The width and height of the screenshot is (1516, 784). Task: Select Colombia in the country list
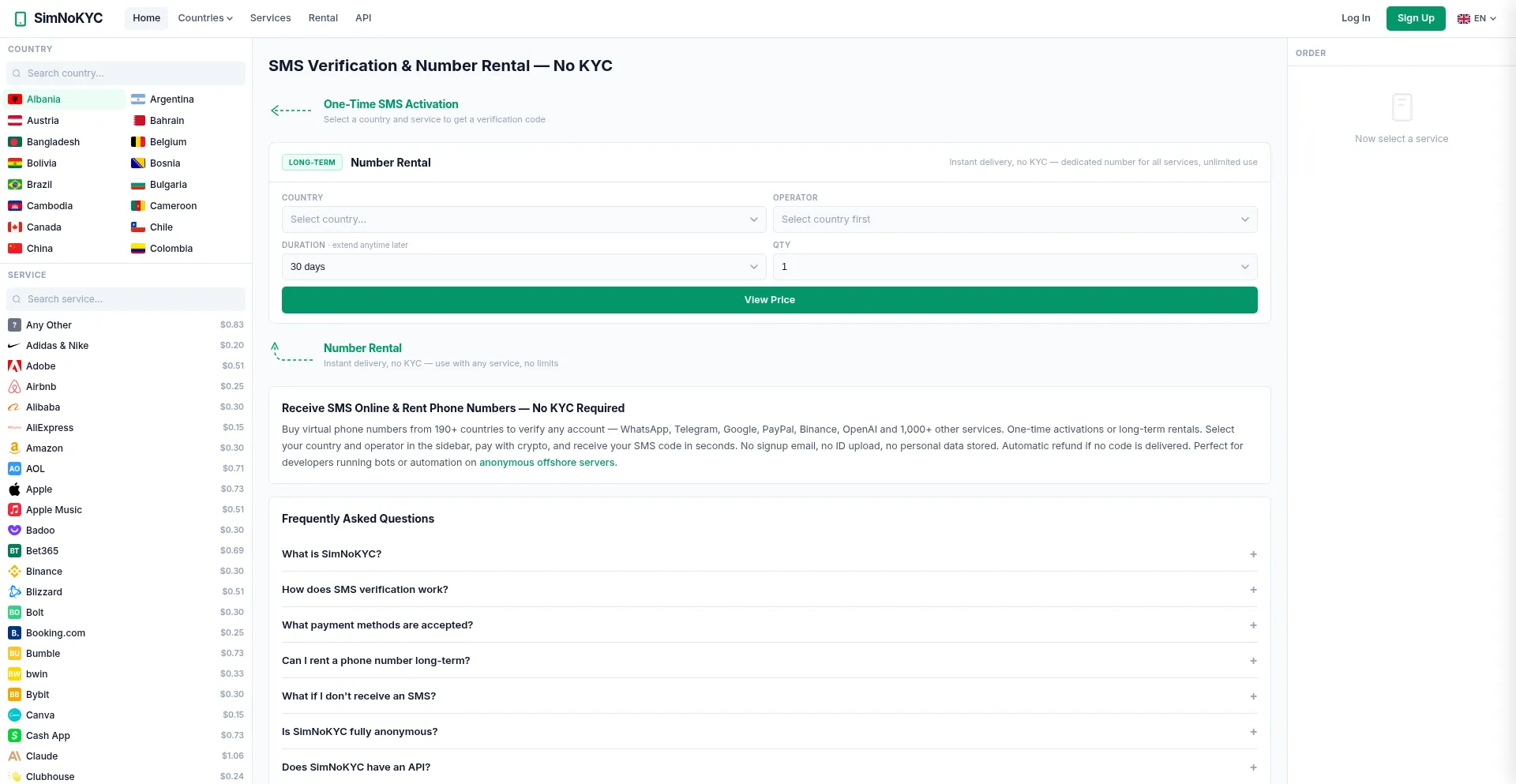coord(188,249)
